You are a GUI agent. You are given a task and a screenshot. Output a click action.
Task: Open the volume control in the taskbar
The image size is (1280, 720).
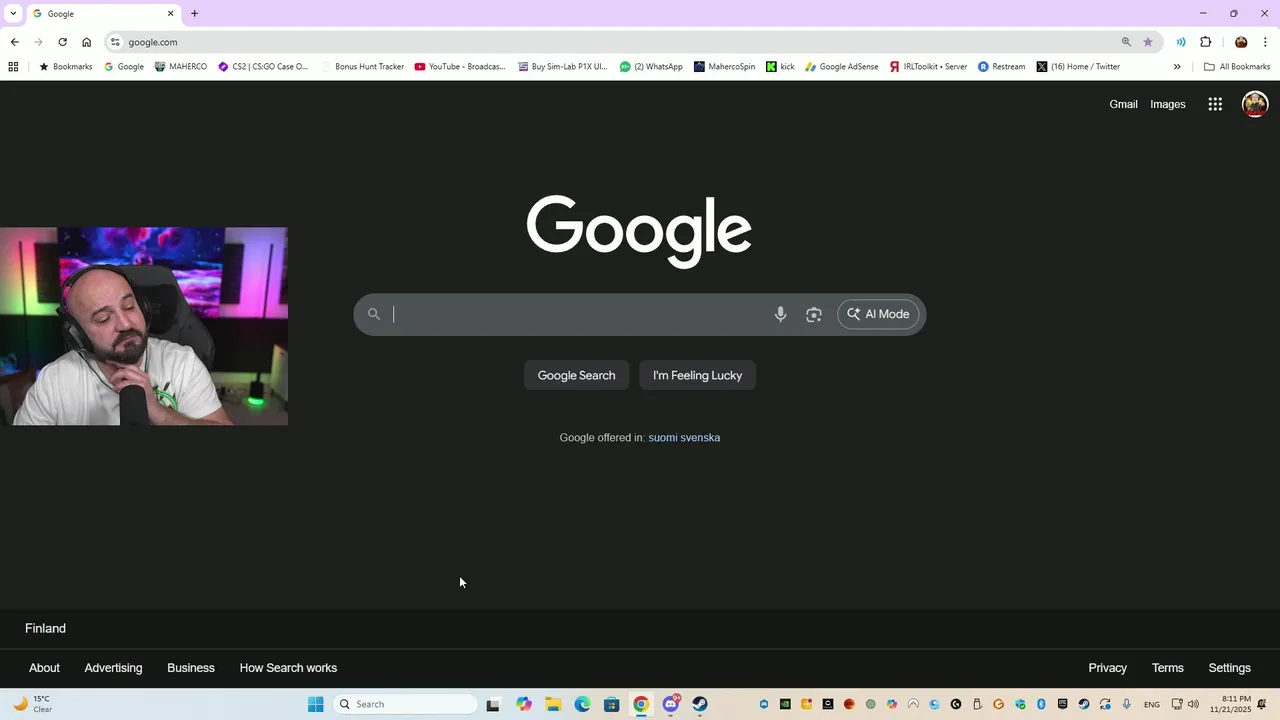(x=1193, y=704)
